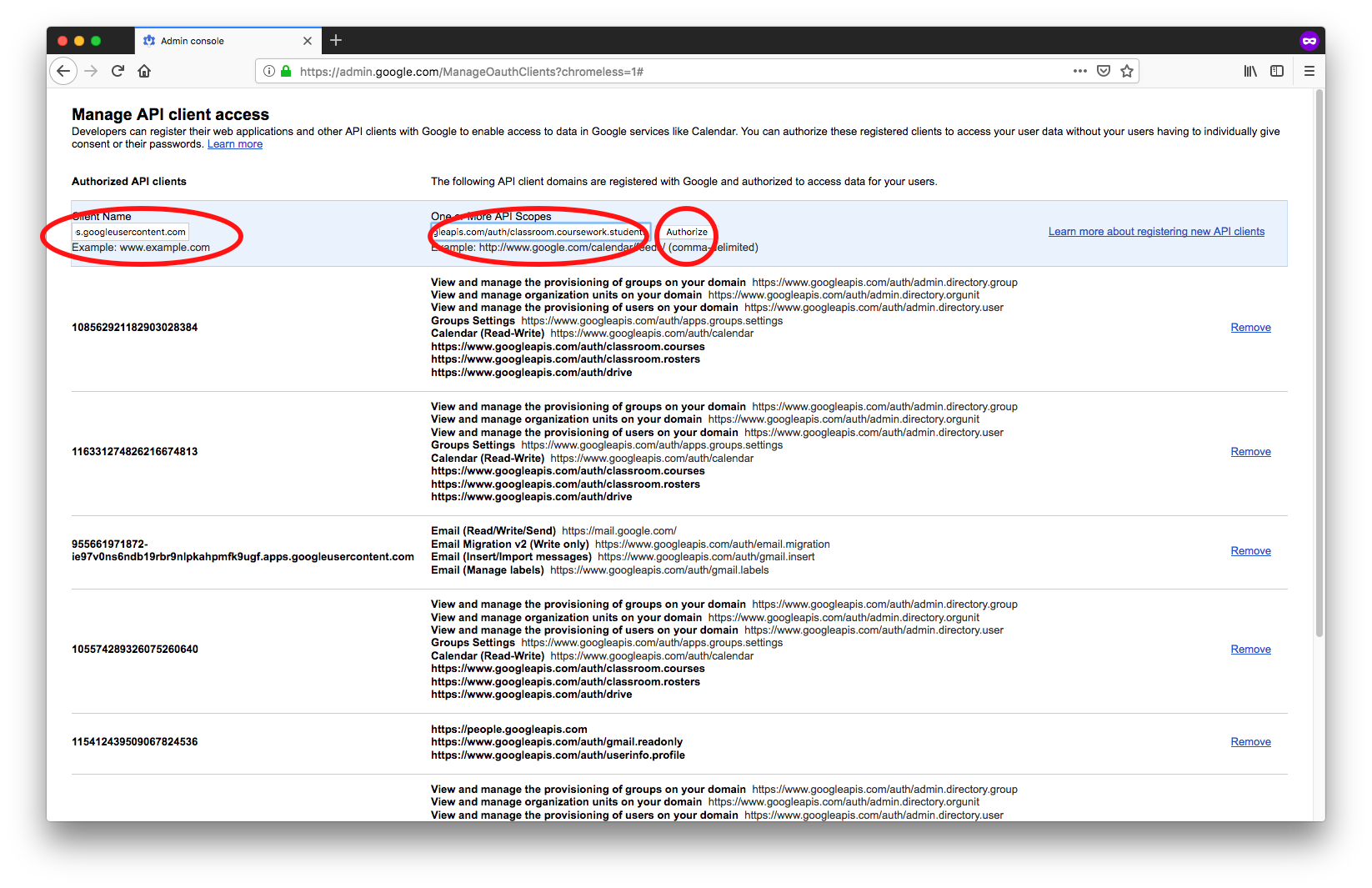This screenshot has width=1372, height=888.
Task: Click Learn more about registering new API clients
Action: [1156, 231]
